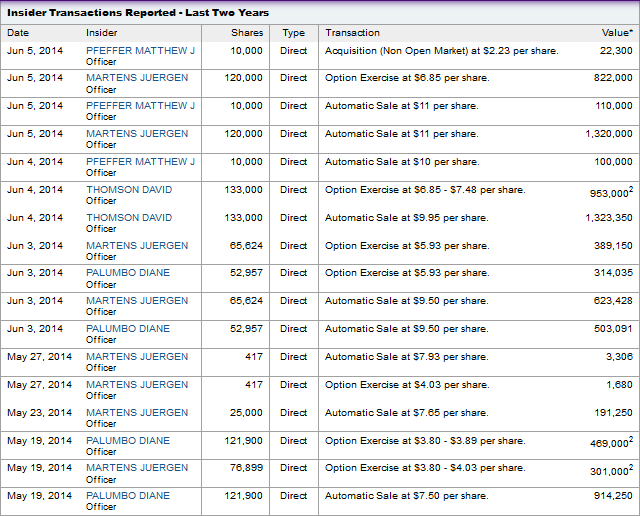
Task: Open PFEFFER MATTHEW J link in the 110,000 sale row
Action: pyautogui.click(x=140, y=106)
